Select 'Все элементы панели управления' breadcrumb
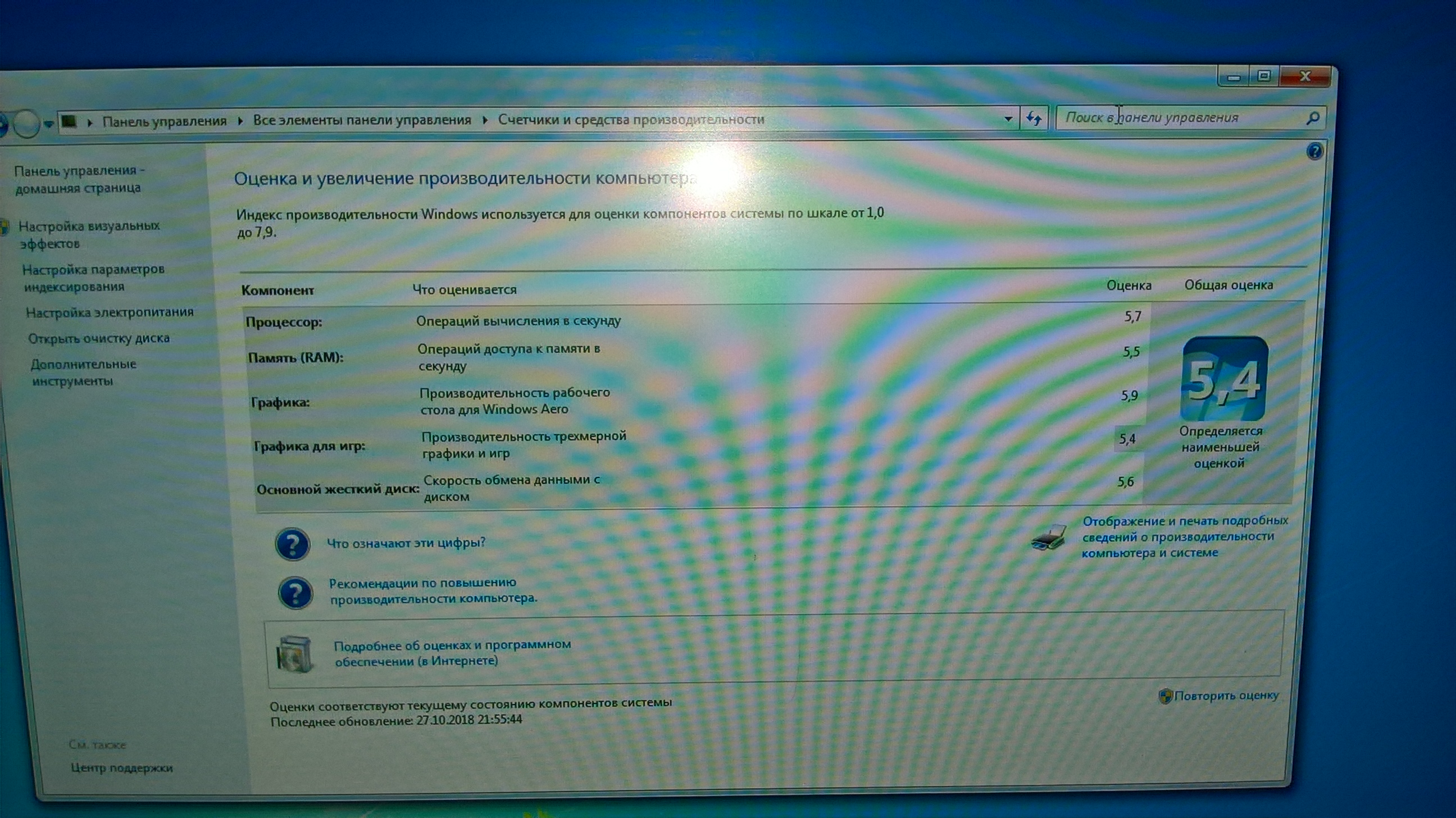The image size is (1456, 818). pos(362,120)
